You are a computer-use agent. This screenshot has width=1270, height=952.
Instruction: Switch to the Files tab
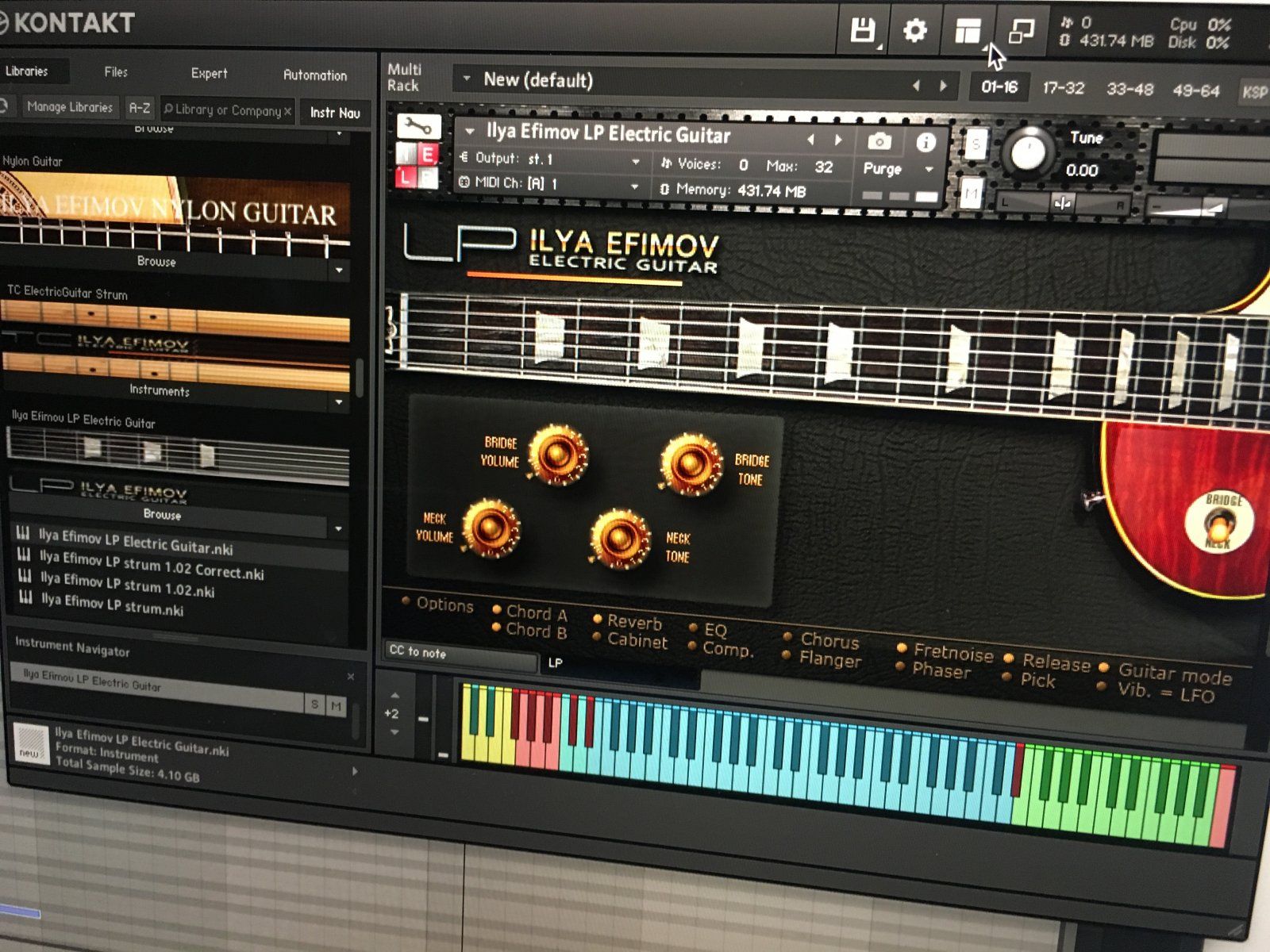pyautogui.click(x=116, y=72)
